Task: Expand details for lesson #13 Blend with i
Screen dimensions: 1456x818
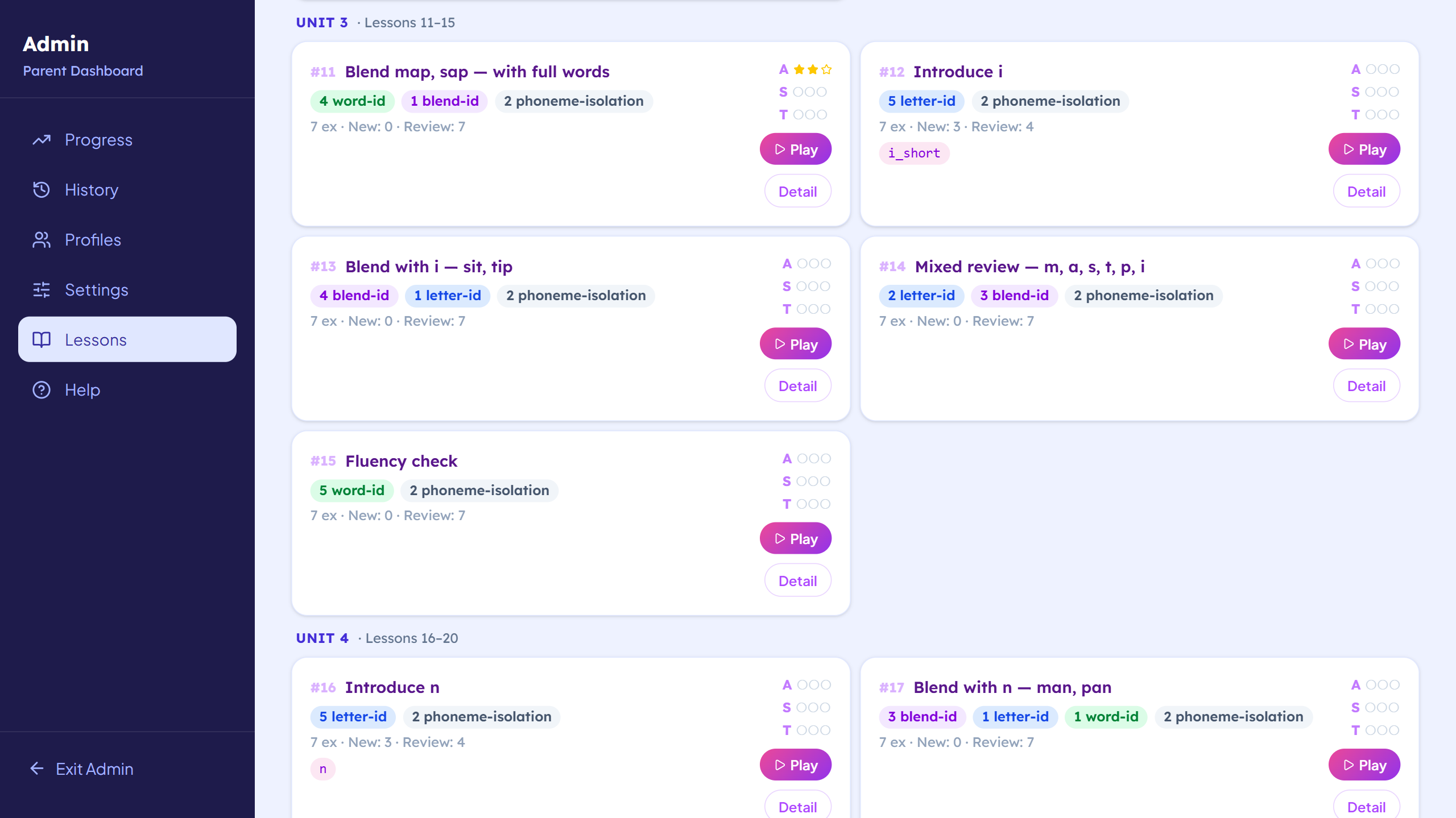Action: [x=797, y=385]
